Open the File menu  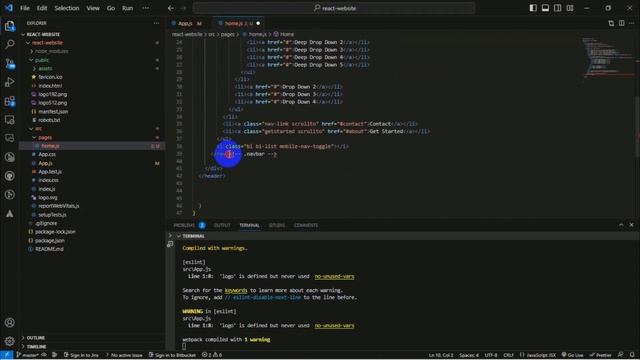(x=25, y=8)
